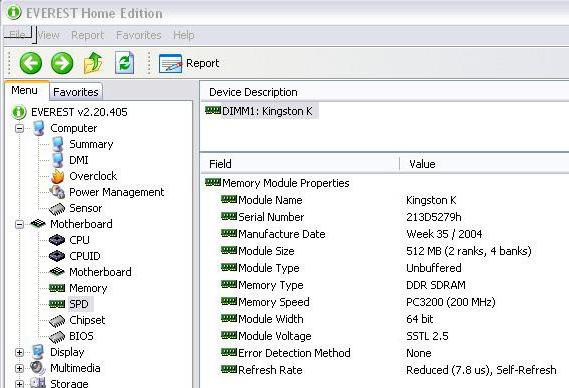The height and width of the screenshot is (388, 569).
Task: Click the Multimedia speaker icon
Action: (x=37, y=368)
